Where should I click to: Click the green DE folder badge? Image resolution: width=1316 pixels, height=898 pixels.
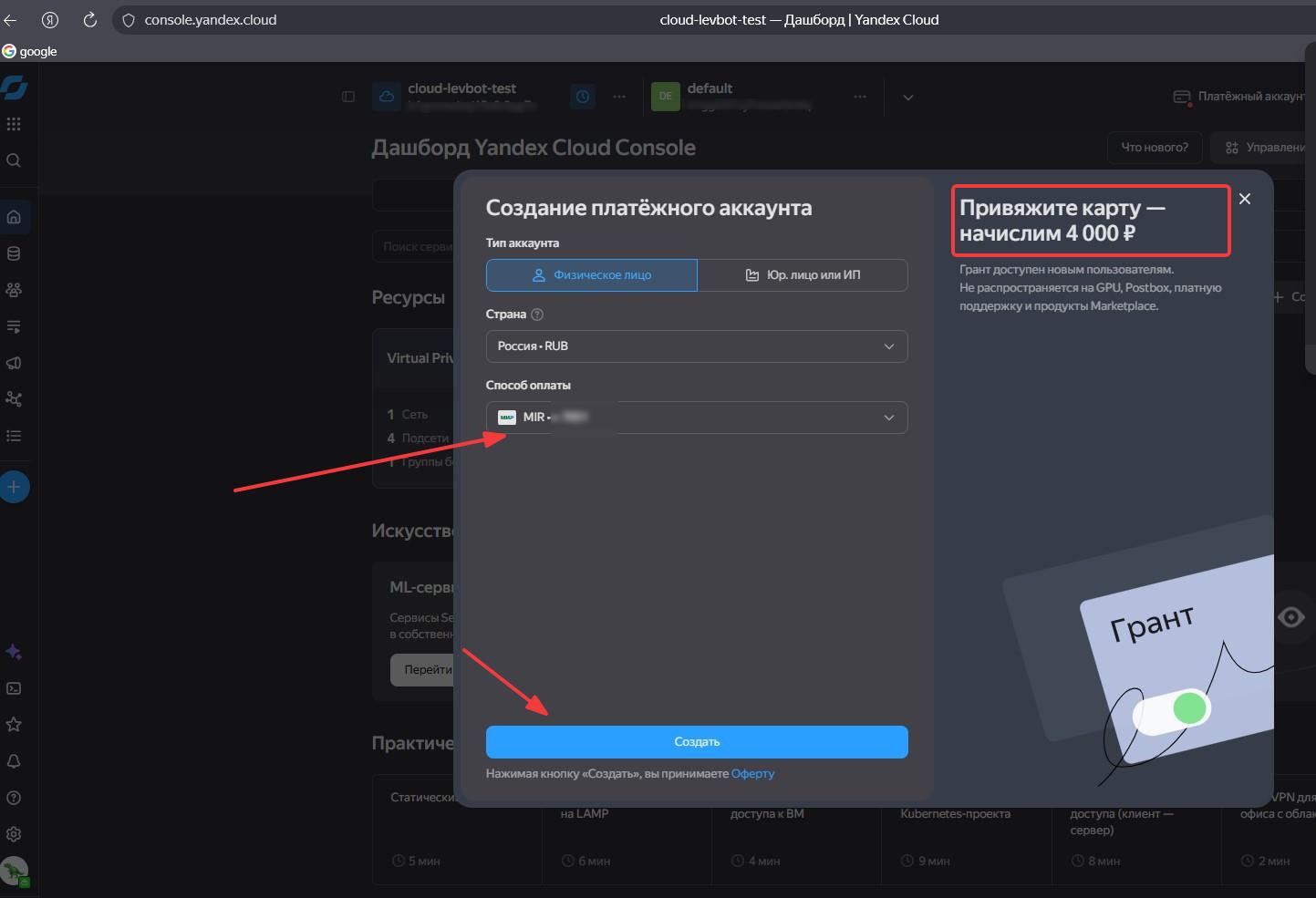pyautogui.click(x=666, y=97)
